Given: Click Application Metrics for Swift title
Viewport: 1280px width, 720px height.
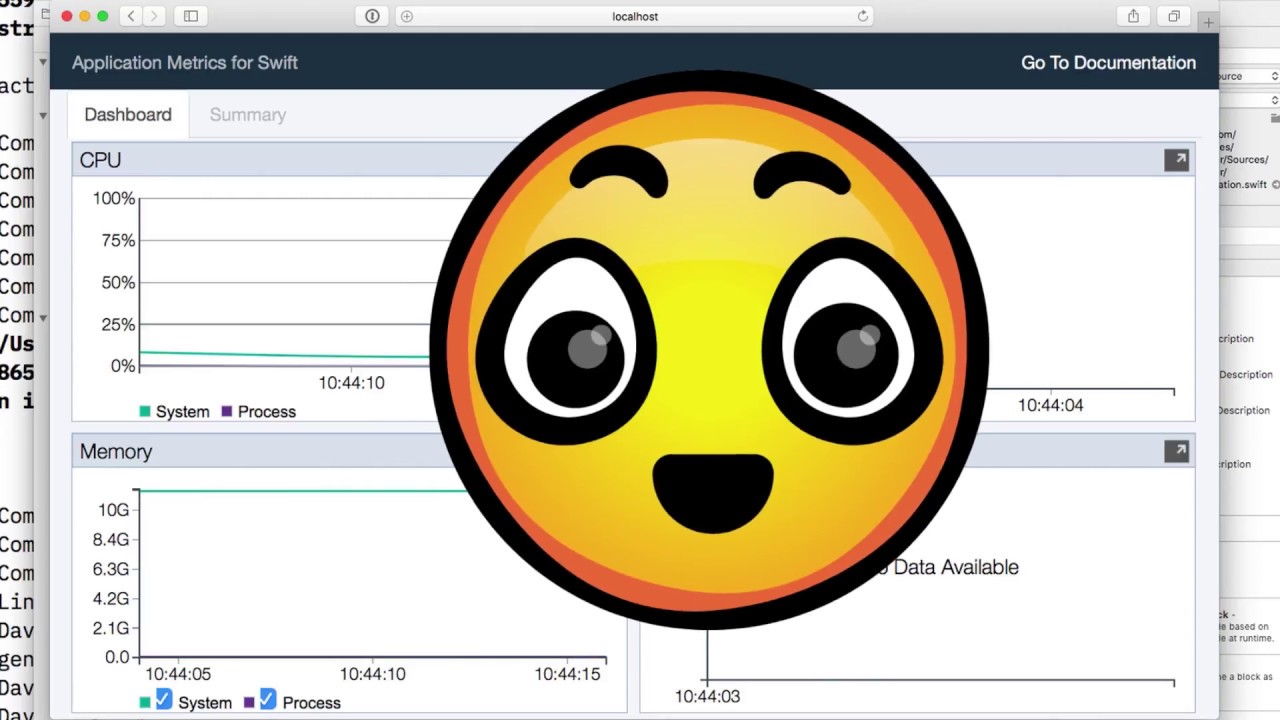Looking at the screenshot, I should pyautogui.click(x=185, y=63).
